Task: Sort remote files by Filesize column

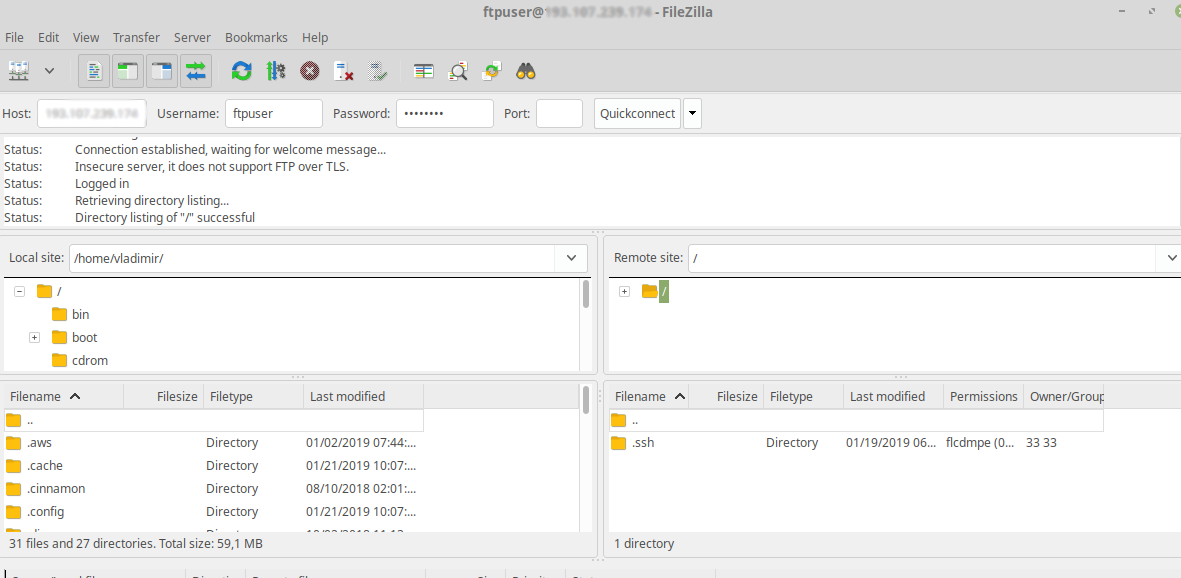Action: point(726,396)
